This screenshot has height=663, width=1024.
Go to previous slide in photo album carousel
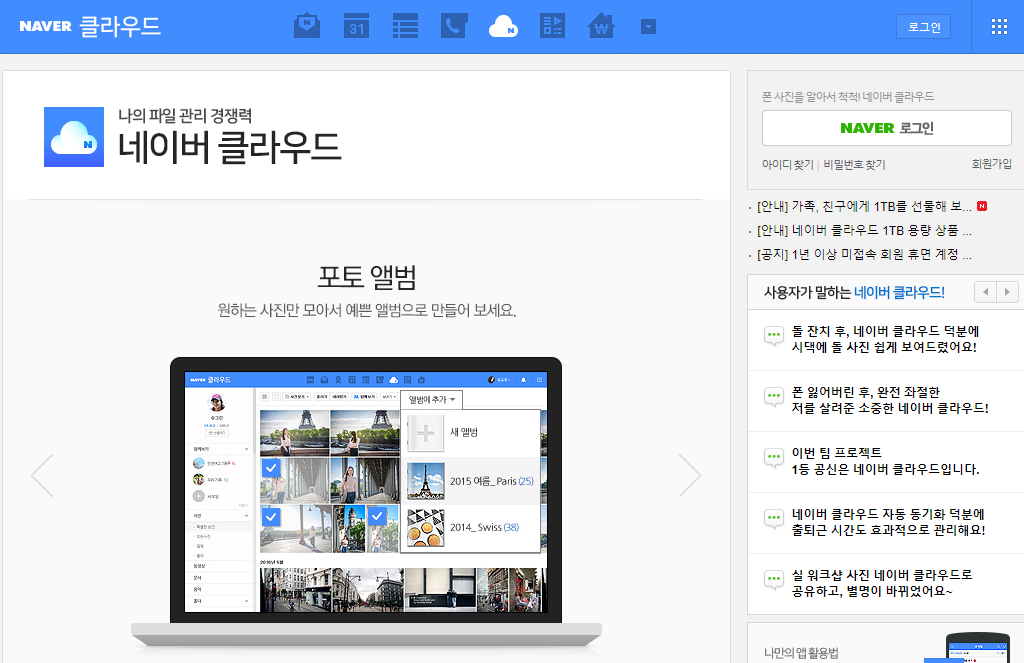[42, 476]
